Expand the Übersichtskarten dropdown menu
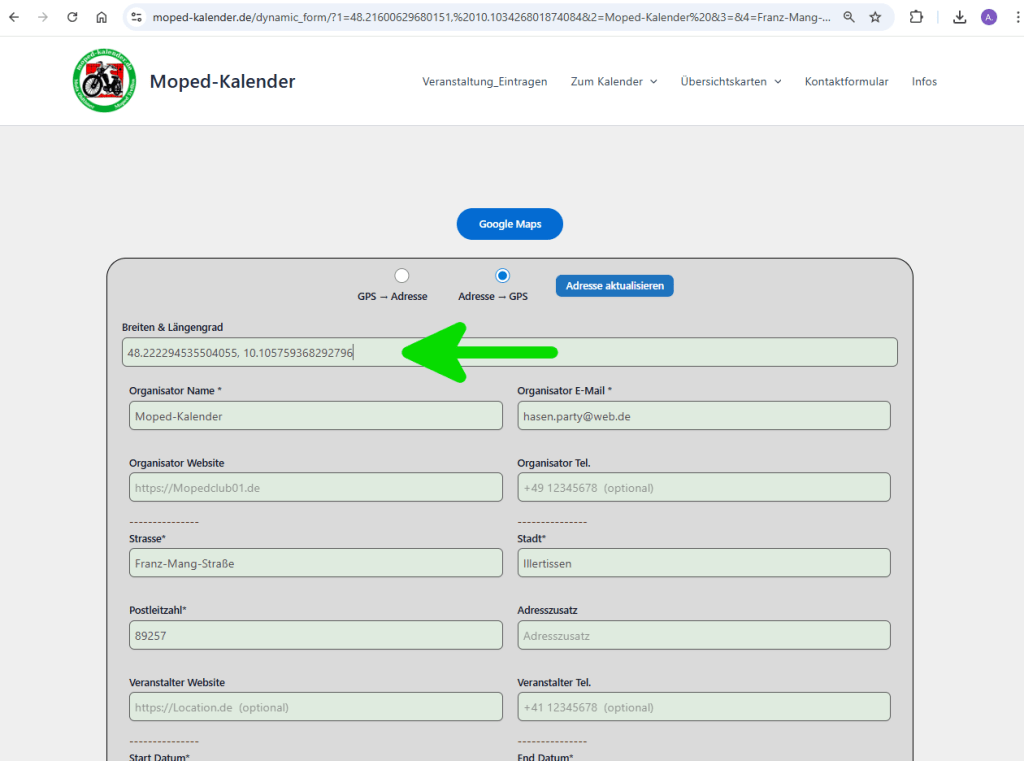The image size is (1024, 761). 730,82
